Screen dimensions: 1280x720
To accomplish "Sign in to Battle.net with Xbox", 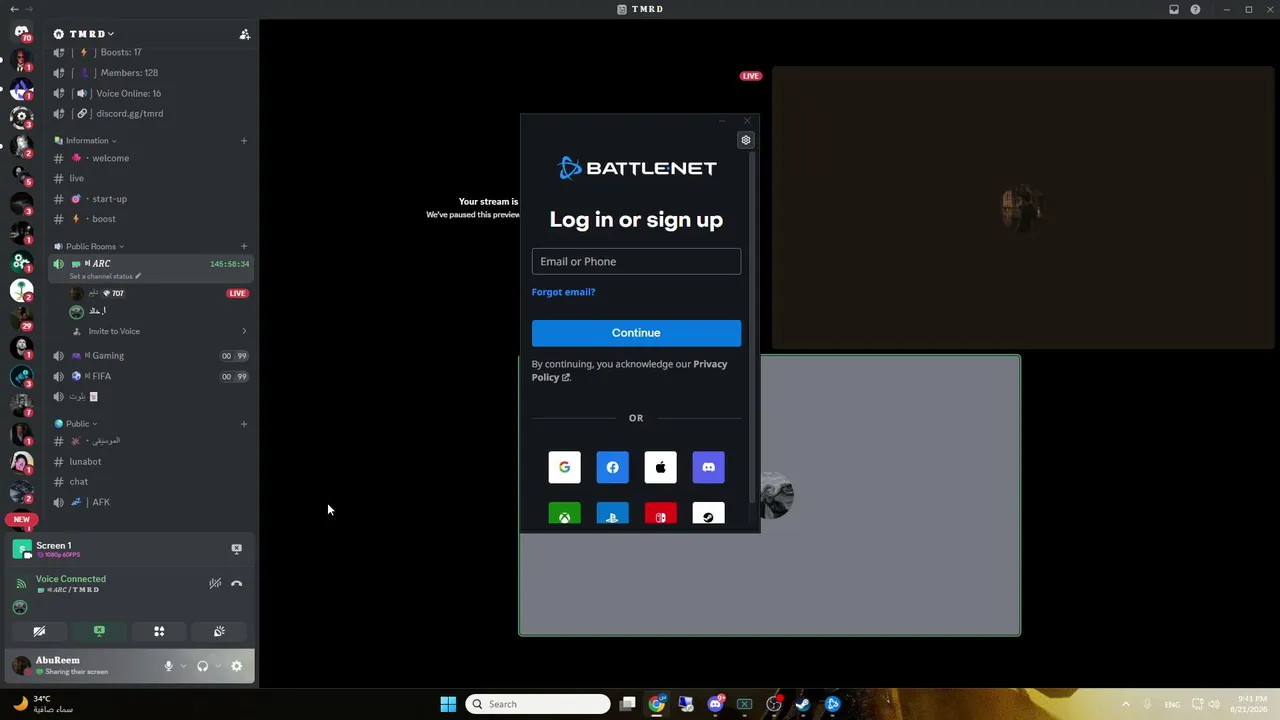I will pyautogui.click(x=564, y=513).
